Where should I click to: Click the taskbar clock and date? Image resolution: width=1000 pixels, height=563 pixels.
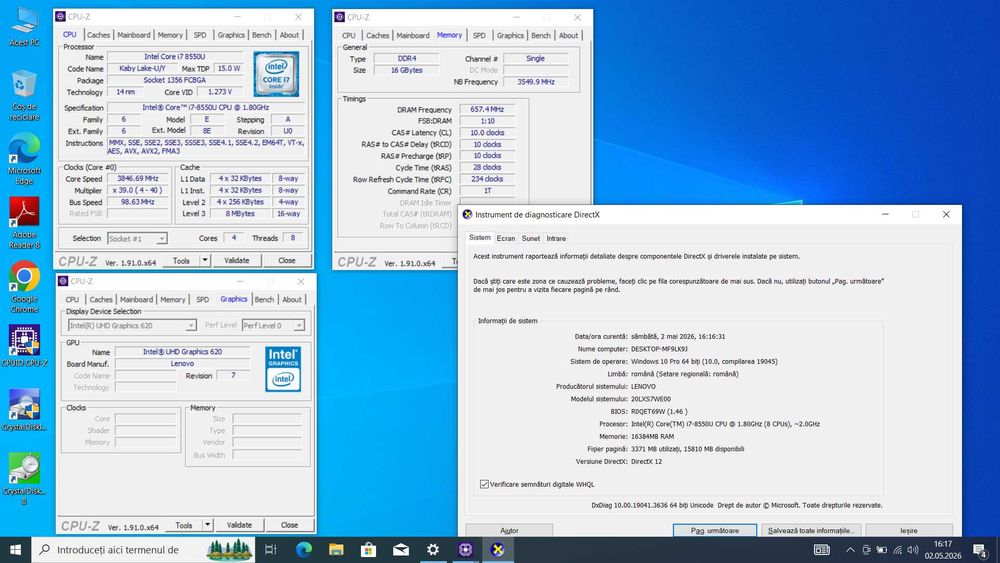click(943, 550)
